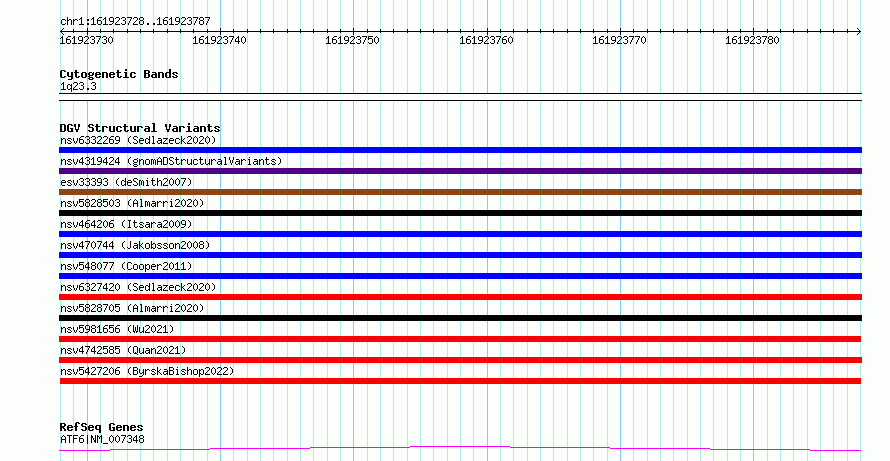Select the brown bar for esv33393

460,192
